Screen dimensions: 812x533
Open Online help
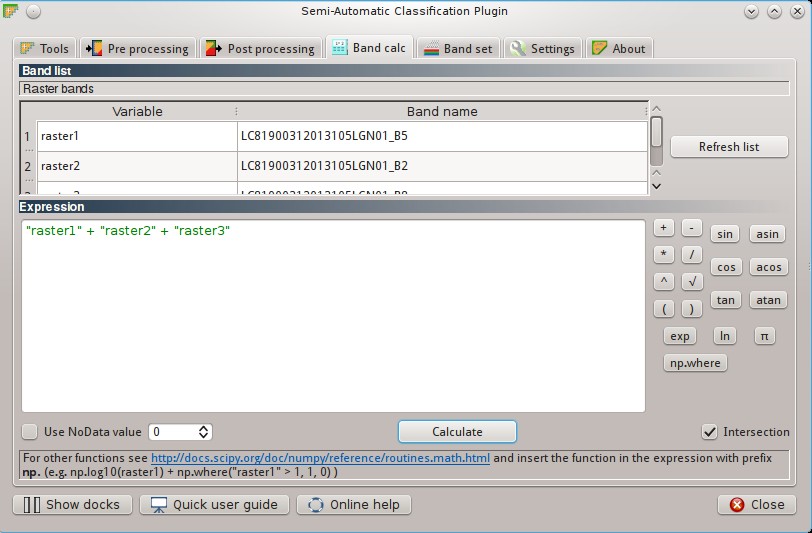click(354, 505)
